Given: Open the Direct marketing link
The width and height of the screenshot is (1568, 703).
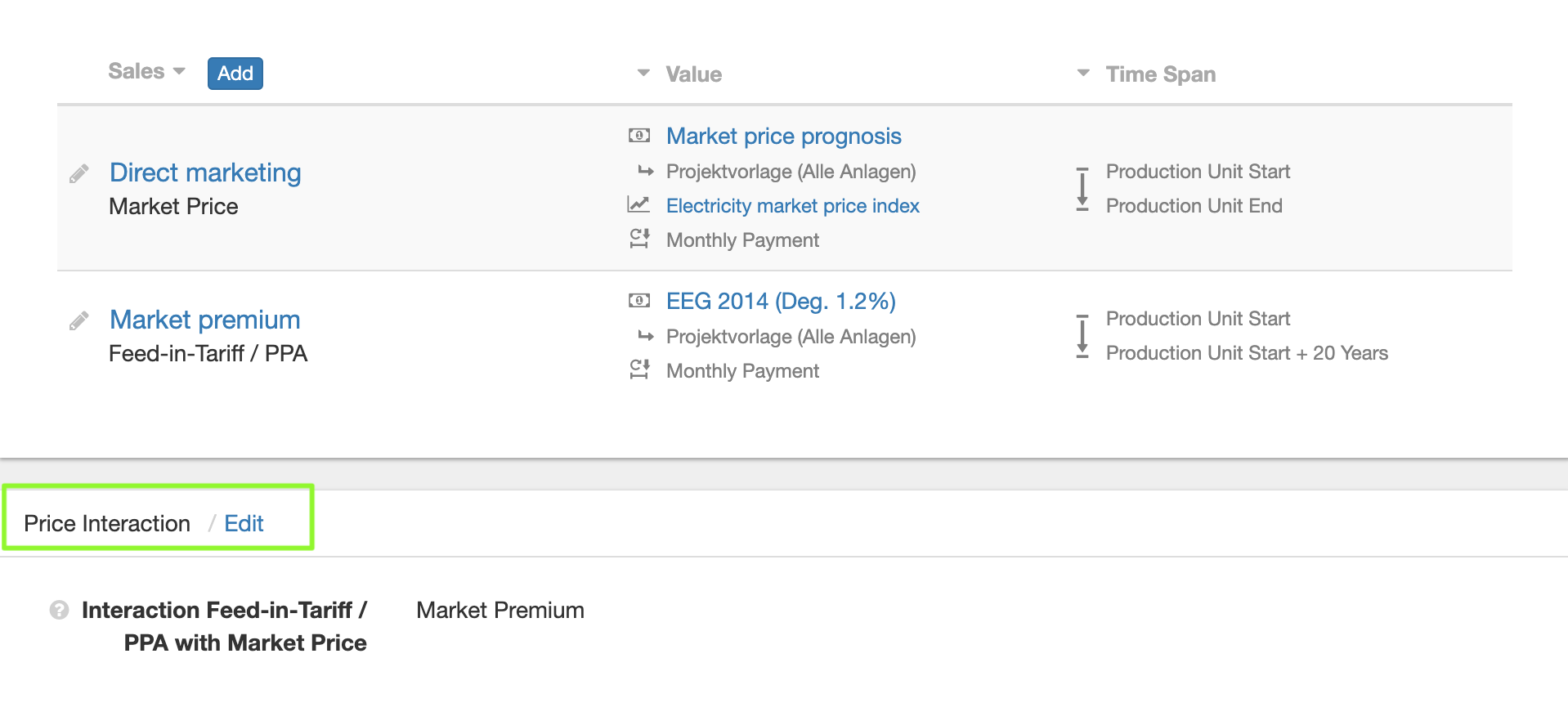Looking at the screenshot, I should pyautogui.click(x=205, y=172).
